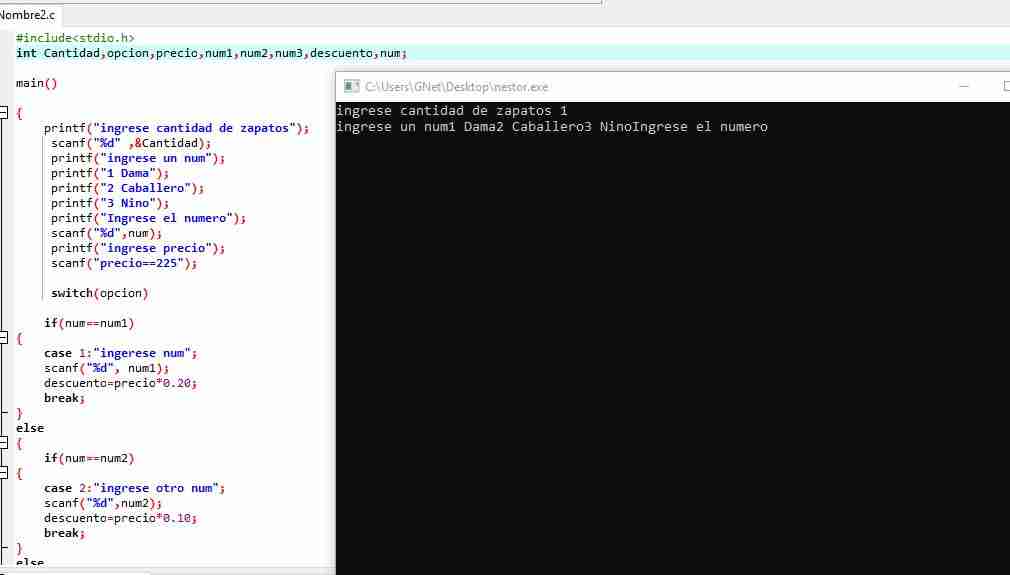1010x575 pixels.
Task: Click the #include<stdio.h> line
Action: [x=75, y=38]
